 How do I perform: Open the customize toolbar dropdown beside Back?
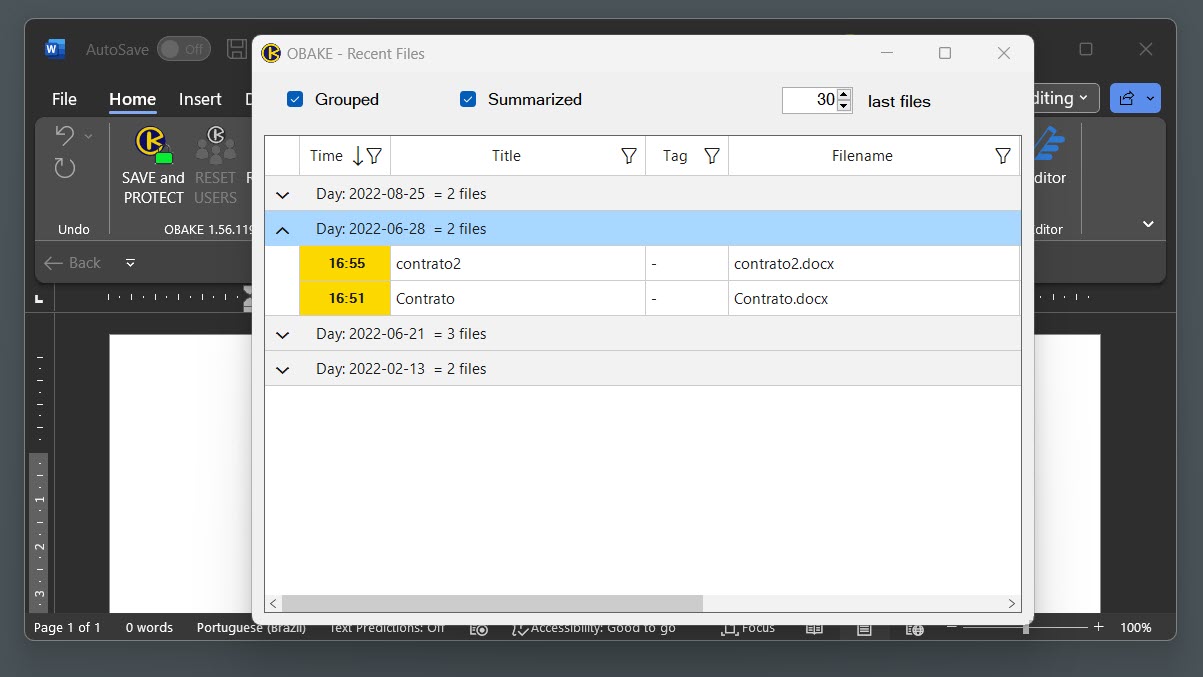point(130,263)
